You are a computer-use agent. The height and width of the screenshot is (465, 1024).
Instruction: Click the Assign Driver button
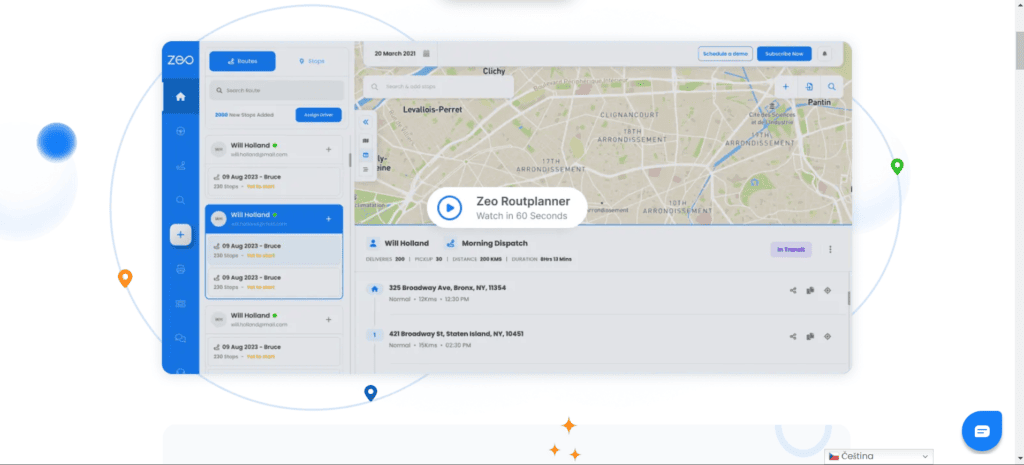pyautogui.click(x=318, y=115)
